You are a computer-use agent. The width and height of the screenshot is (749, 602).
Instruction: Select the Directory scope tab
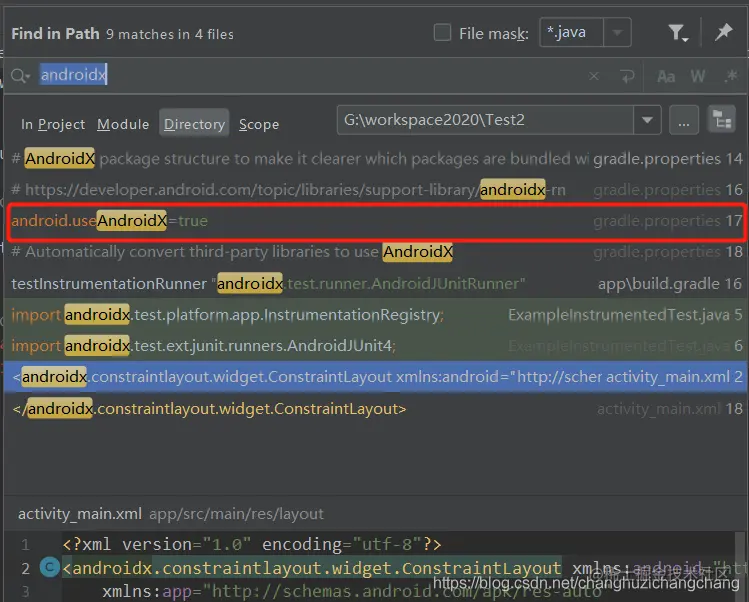tap(194, 123)
